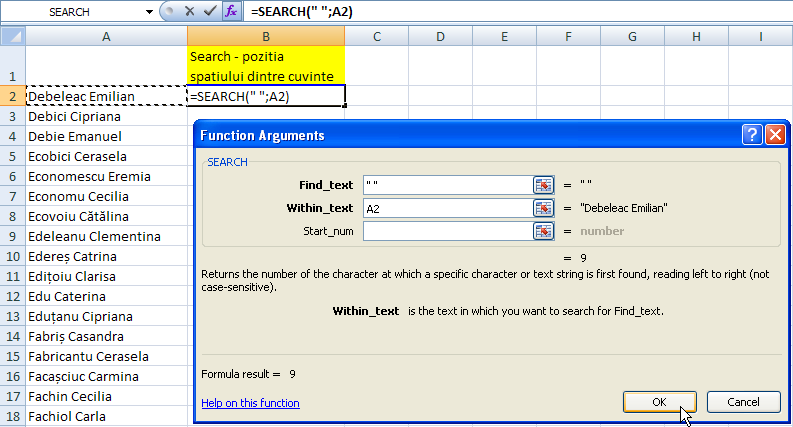Viewport: 793px width, 427px height.
Task: Click cell 'Edeleanu Clementina'
Action: 106,236
